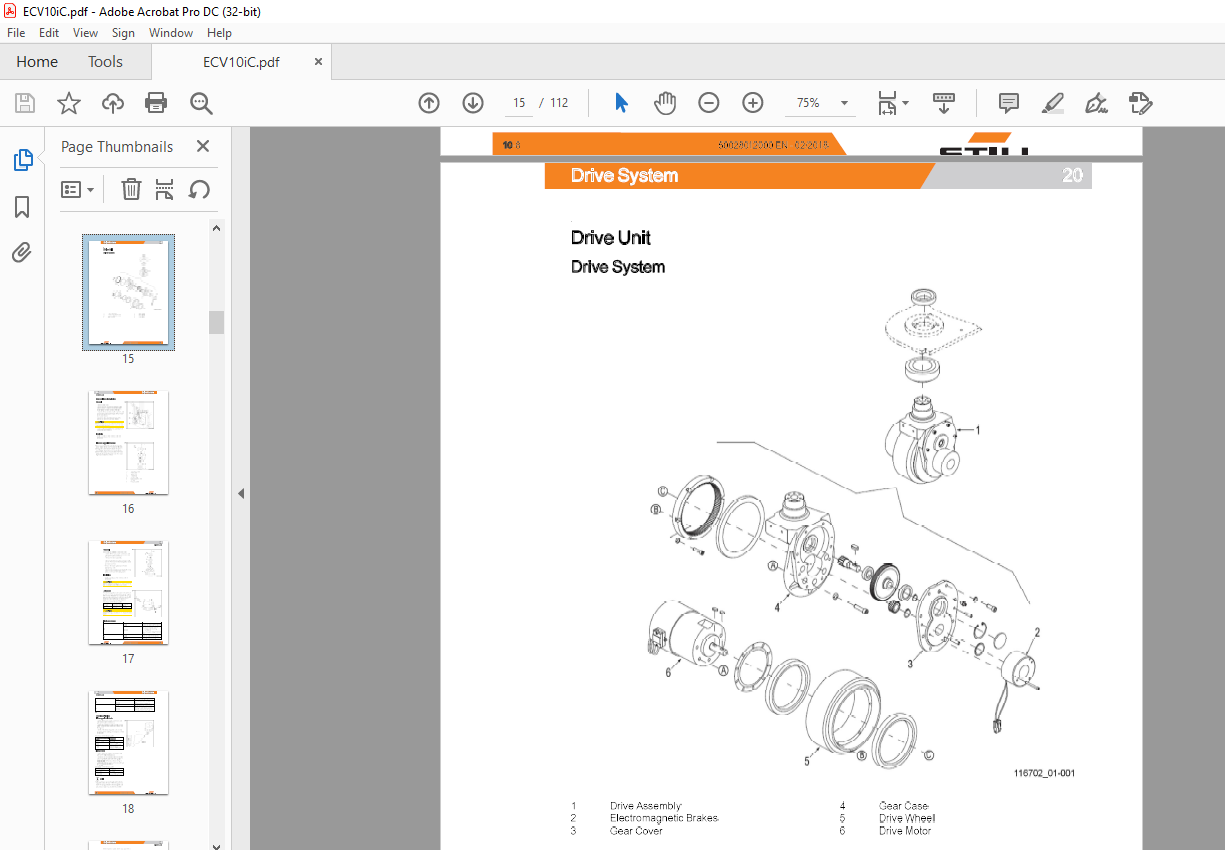Click the Drive Wheel legend entry
The height and width of the screenshot is (850, 1225).
pyautogui.click(x=907, y=818)
